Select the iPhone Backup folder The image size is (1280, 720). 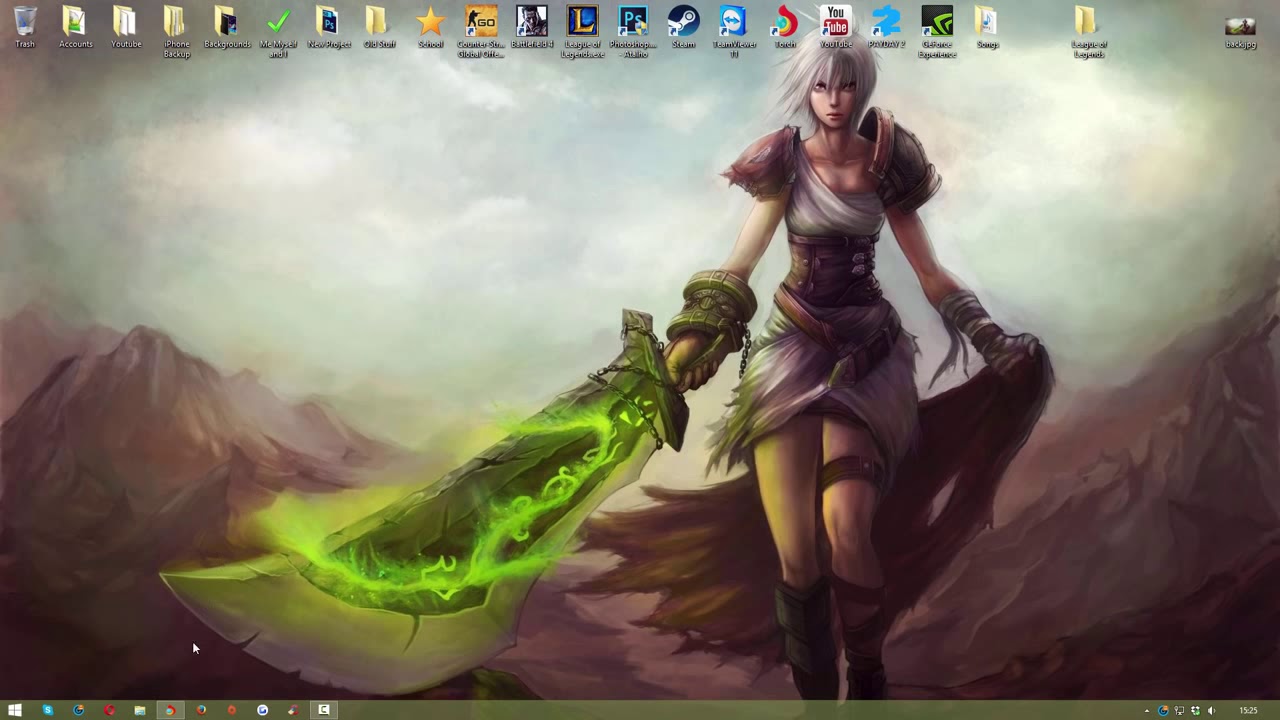[176, 31]
